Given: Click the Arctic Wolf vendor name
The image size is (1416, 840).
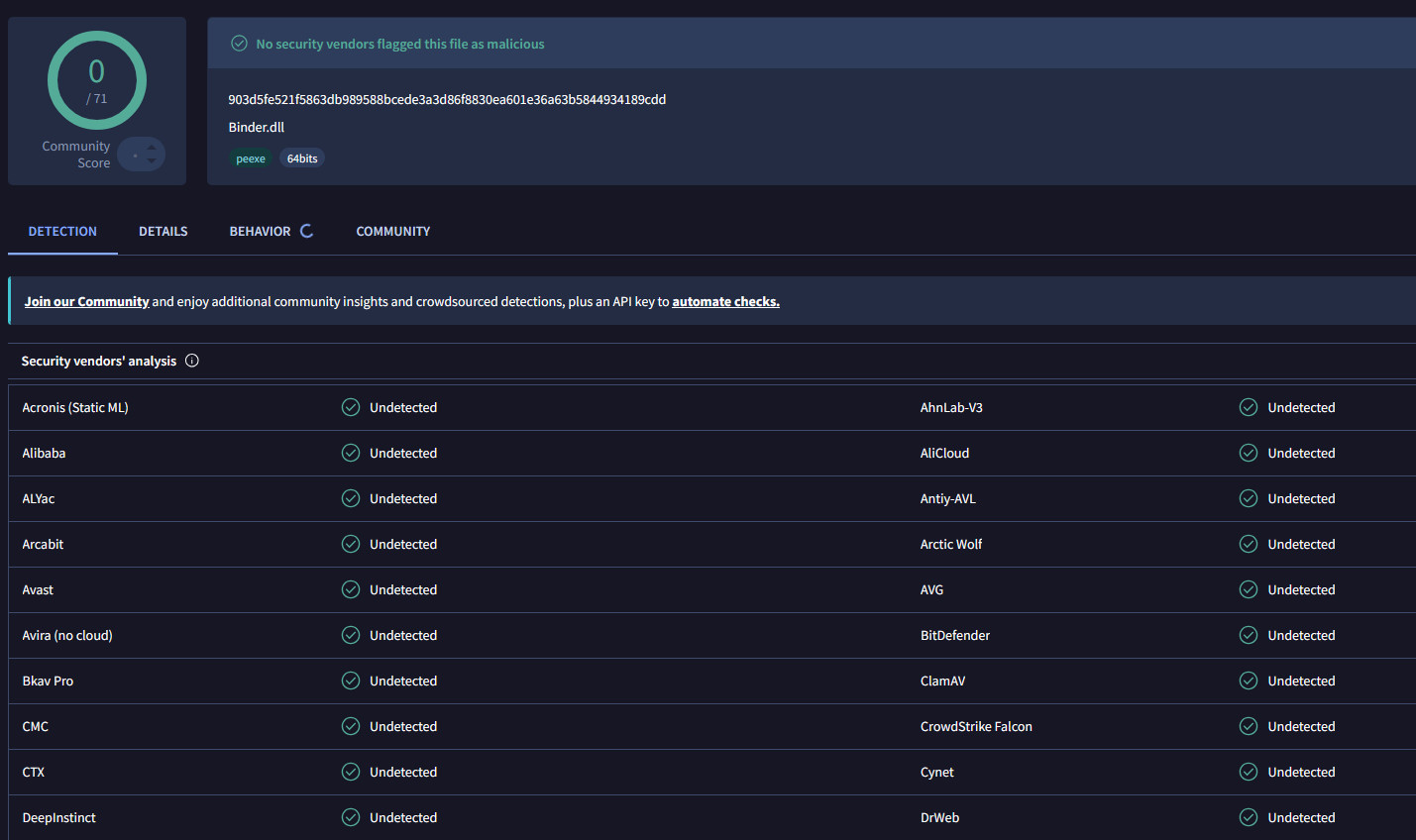Looking at the screenshot, I should (951, 544).
